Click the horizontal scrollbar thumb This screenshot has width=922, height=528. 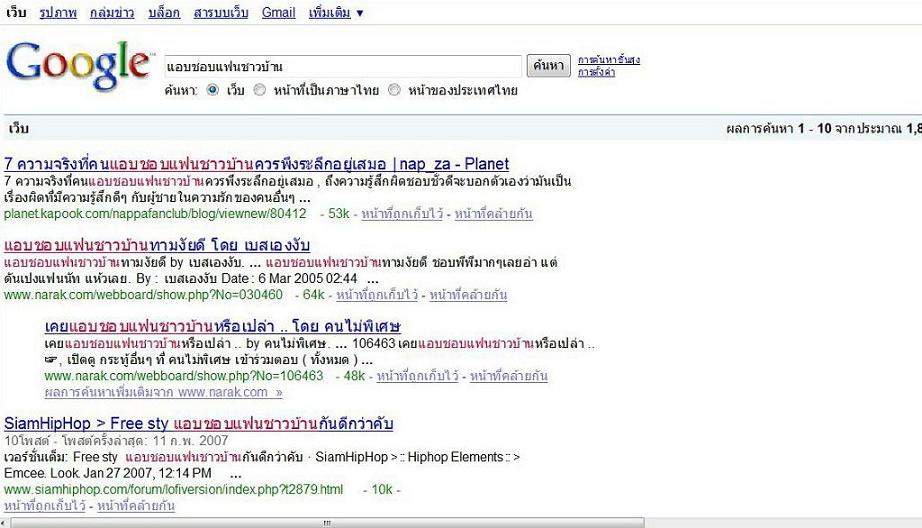(x=328, y=523)
